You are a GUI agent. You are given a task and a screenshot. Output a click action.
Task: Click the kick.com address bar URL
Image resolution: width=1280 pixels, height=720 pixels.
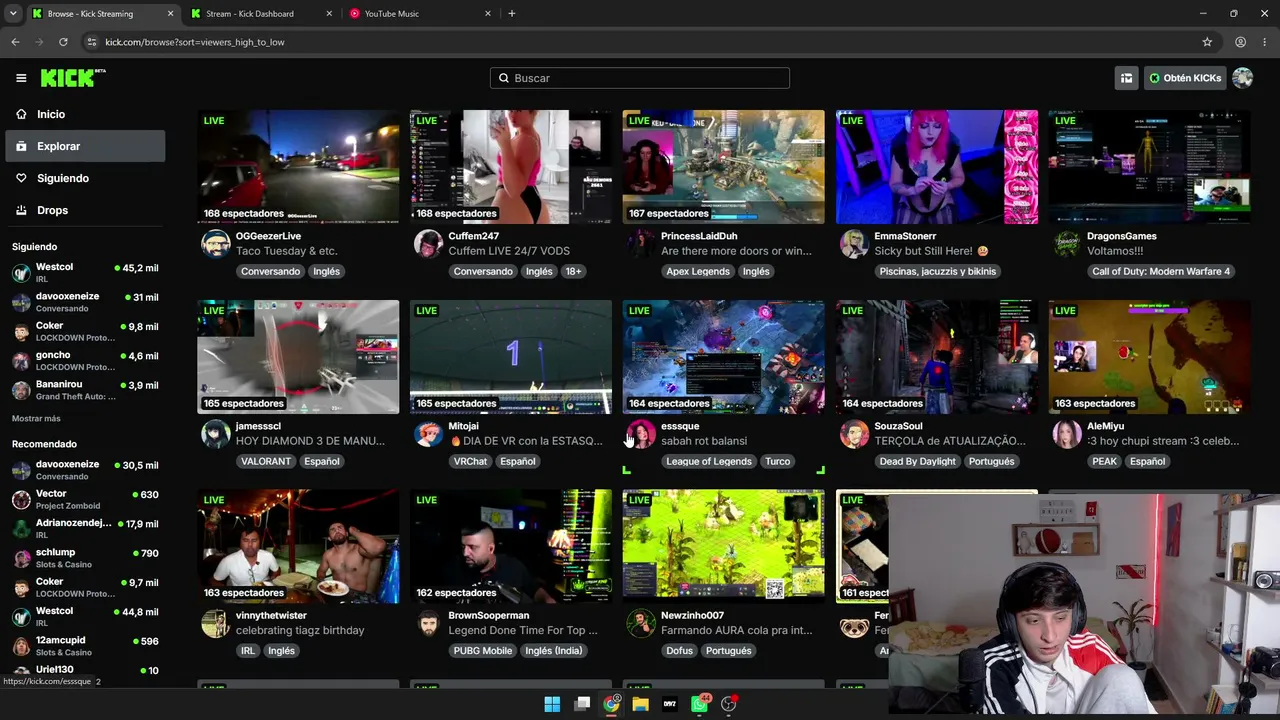[x=195, y=42]
